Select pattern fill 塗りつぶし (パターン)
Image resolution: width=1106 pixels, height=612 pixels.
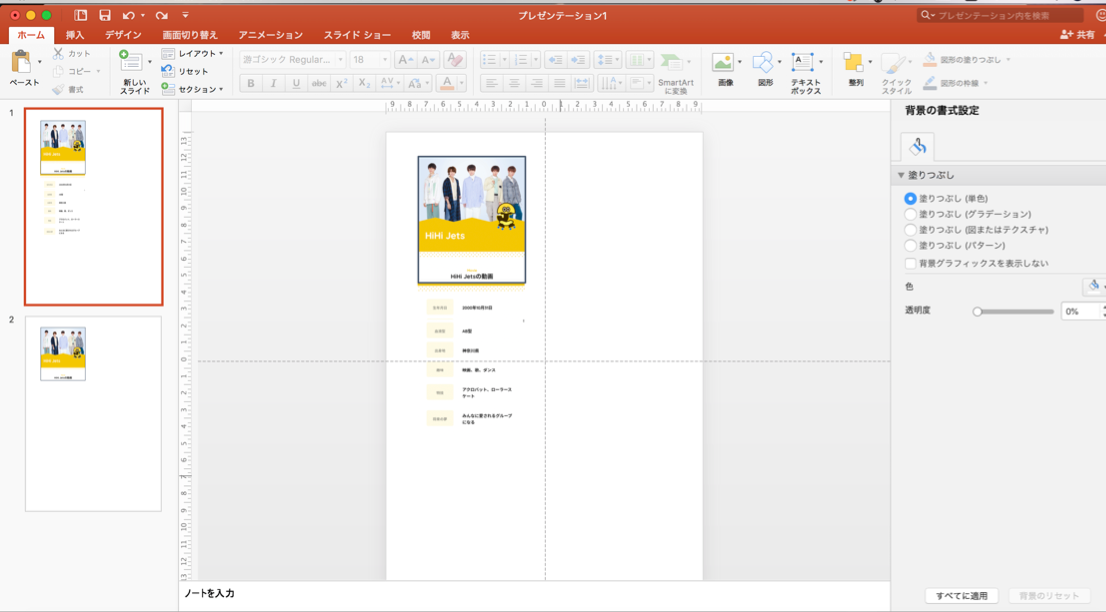910,245
